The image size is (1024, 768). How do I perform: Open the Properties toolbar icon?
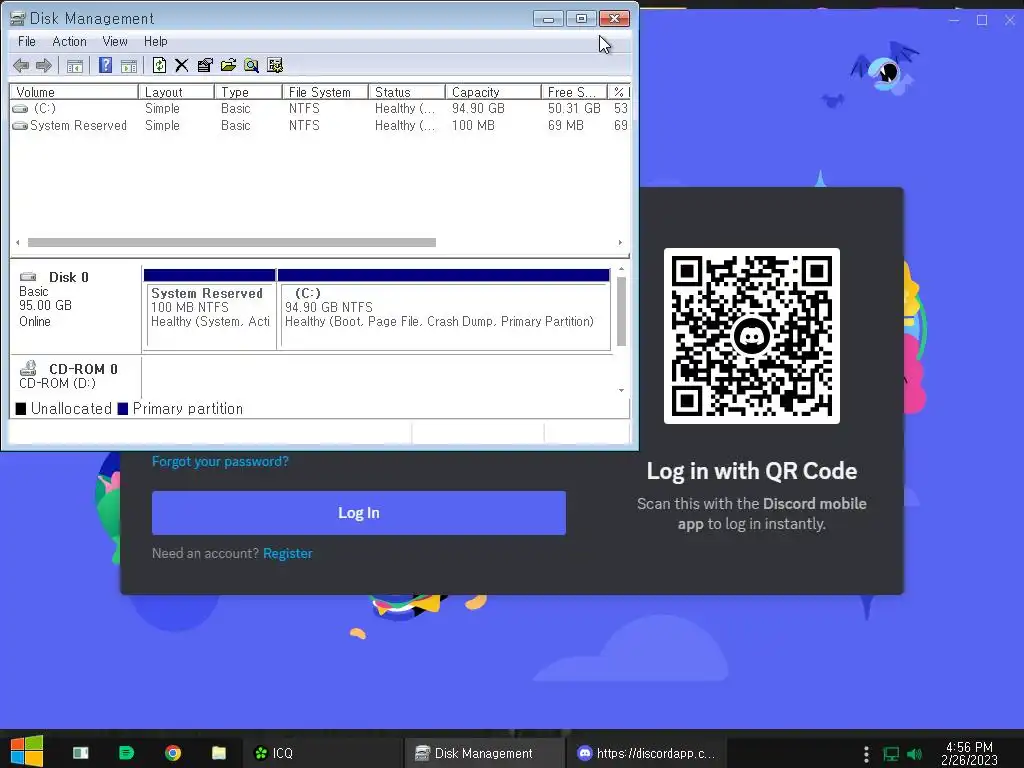tap(205, 65)
